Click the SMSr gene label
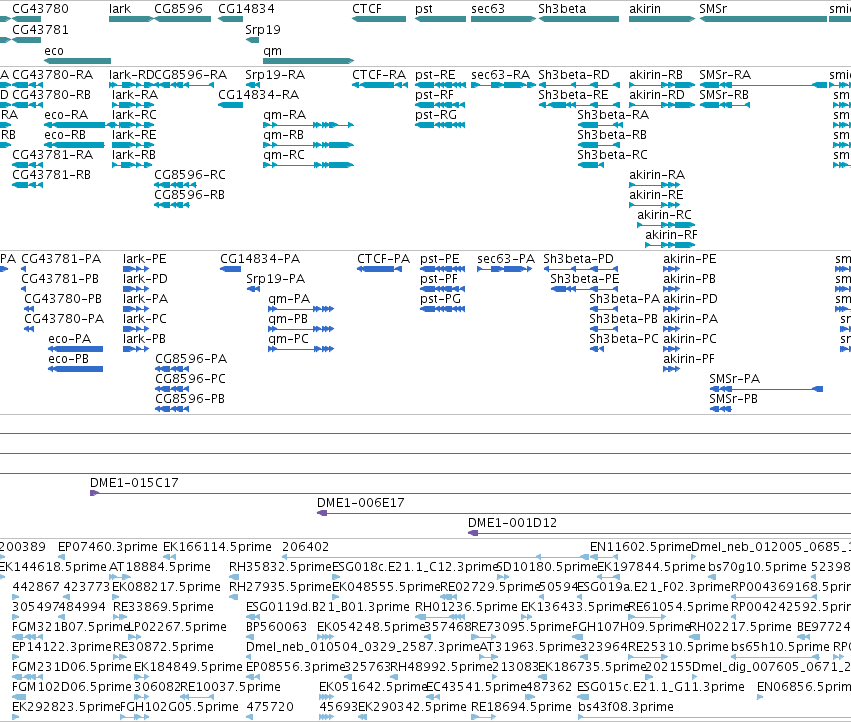 click(x=713, y=9)
